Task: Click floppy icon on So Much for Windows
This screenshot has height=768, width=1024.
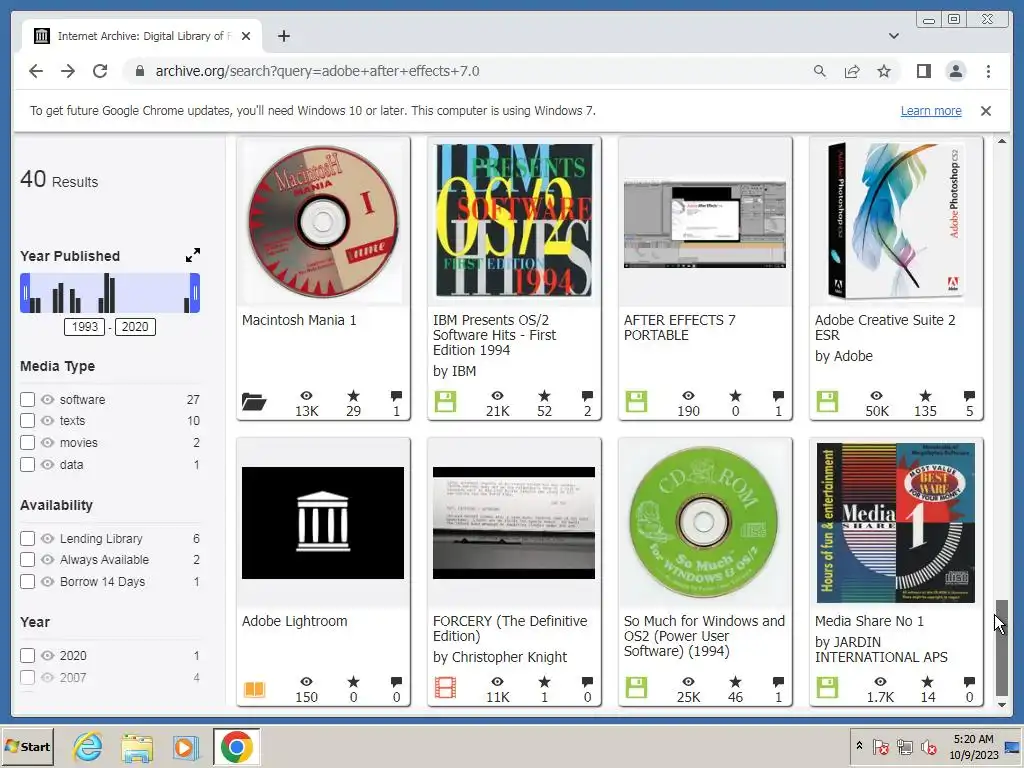Action: coord(636,688)
